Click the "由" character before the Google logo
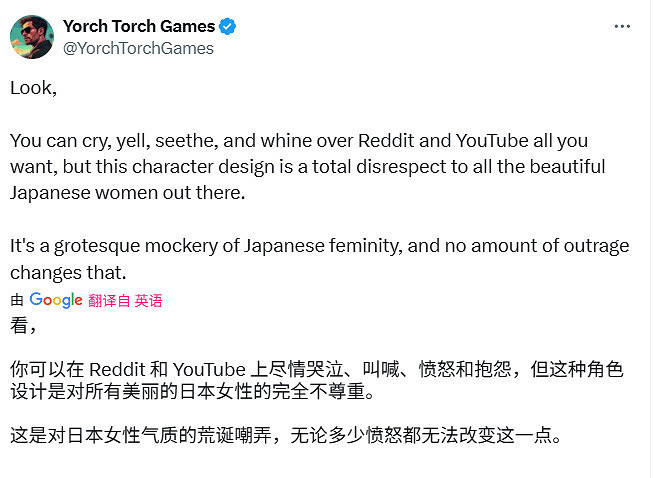The width and height of the screenshot is (653, 478). [16, 300]
